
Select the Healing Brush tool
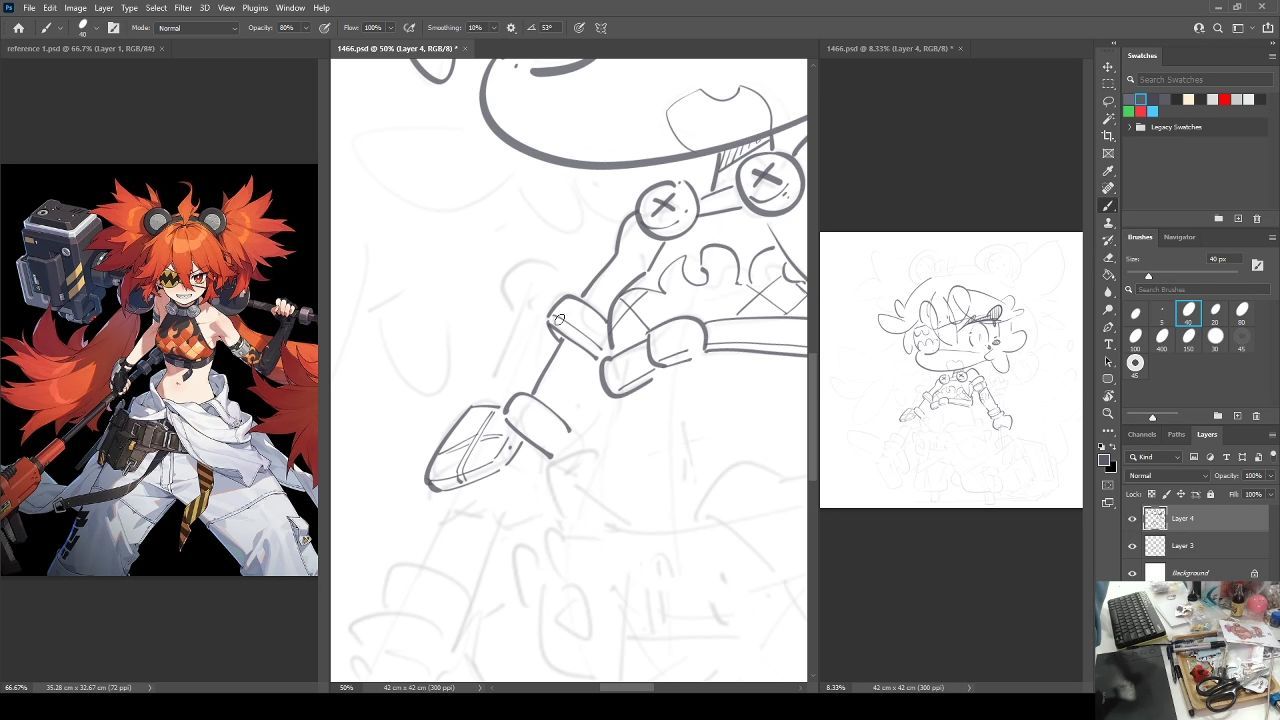click(1108, 188)
